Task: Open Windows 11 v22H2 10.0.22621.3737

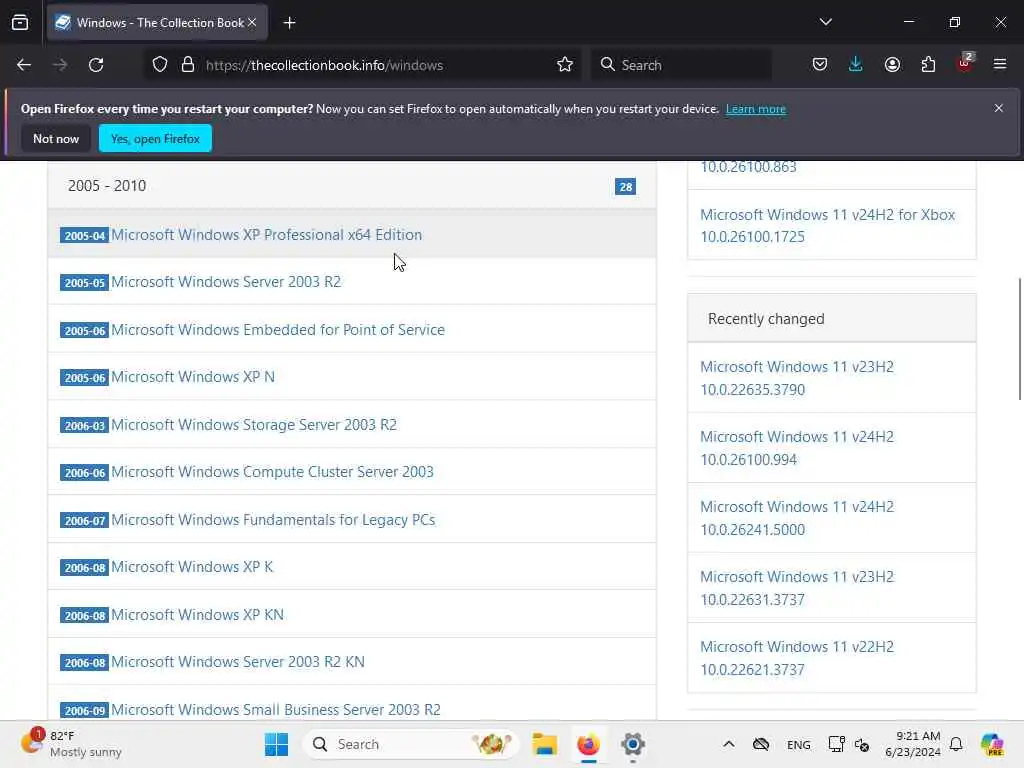Action: 797,658
